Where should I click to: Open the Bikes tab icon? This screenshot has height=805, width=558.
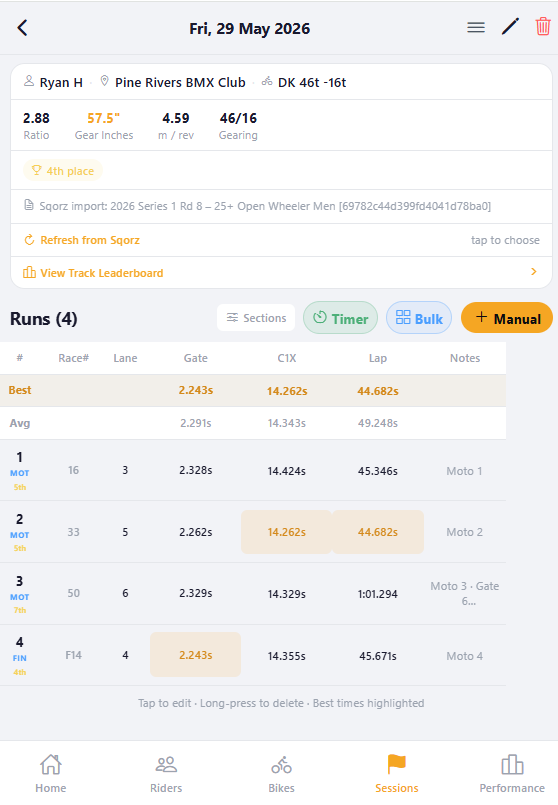tap(281, 765)
